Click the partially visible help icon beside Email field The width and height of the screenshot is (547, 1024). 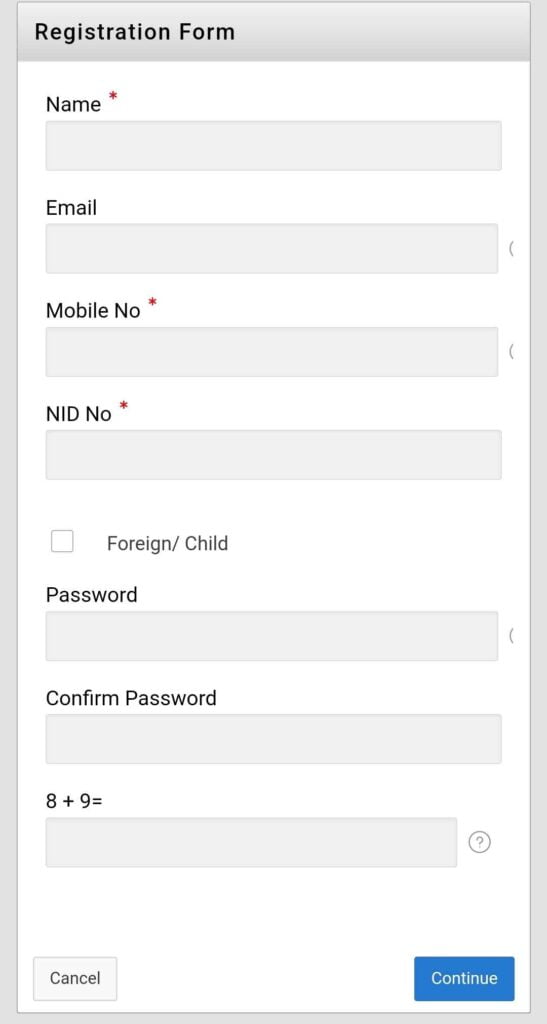(x=511, y=248)
